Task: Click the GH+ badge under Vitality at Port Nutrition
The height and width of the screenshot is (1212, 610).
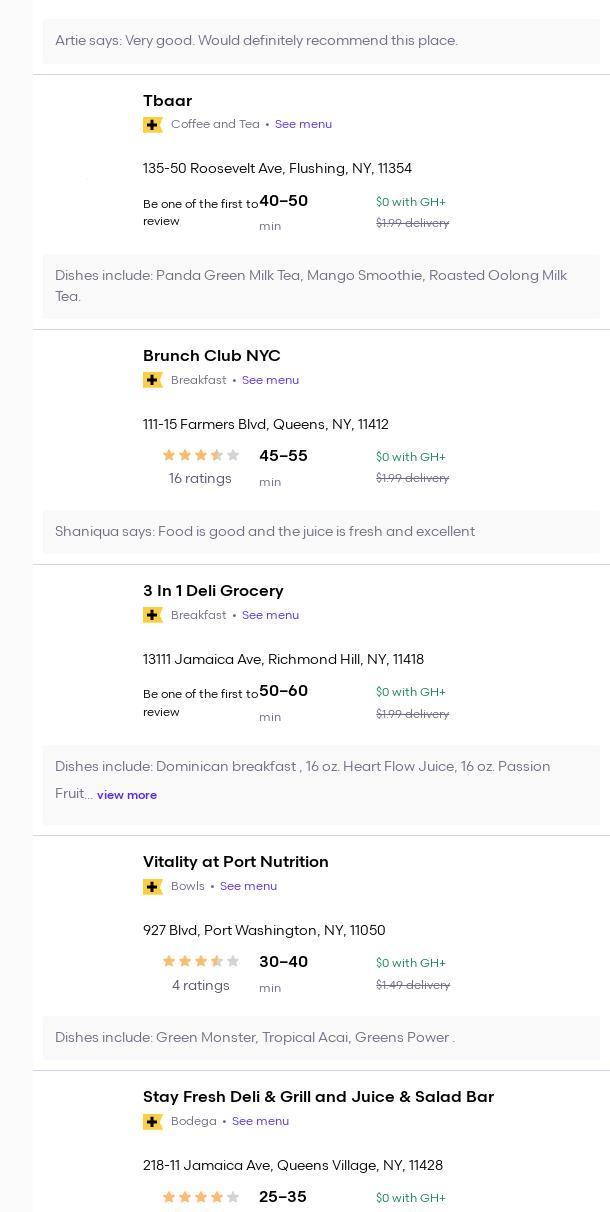Action: 153,887
